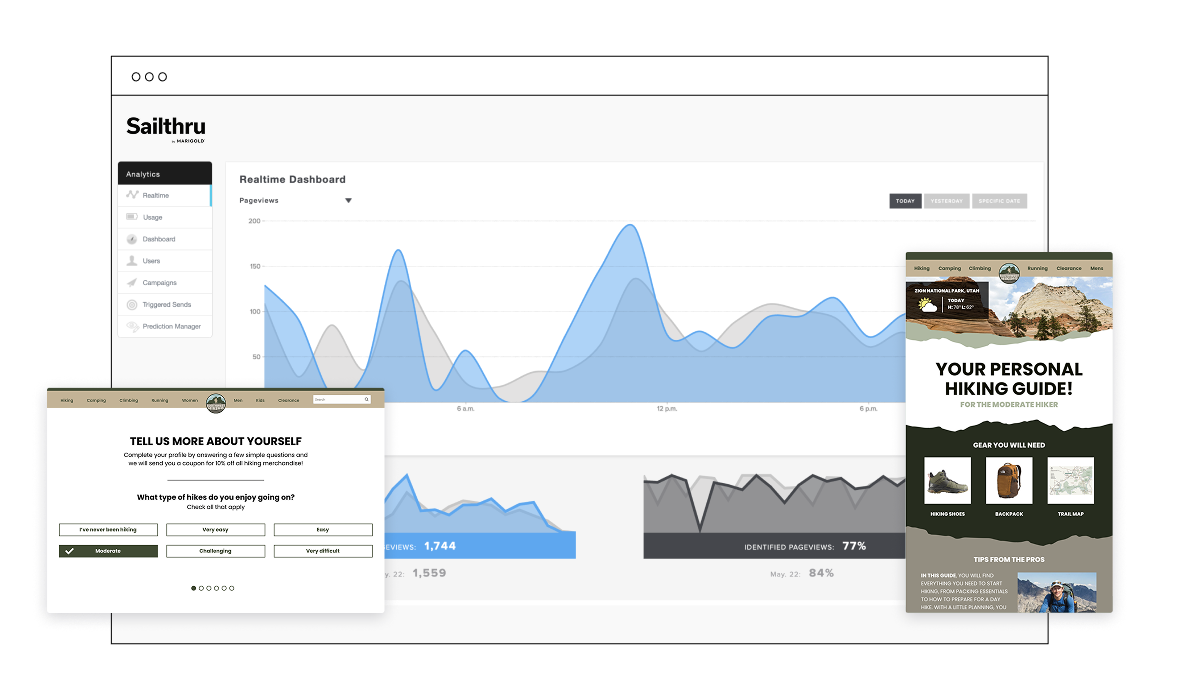Show yesterday's data with the Yesterday button
Screen dimensions: 1200x700
tap(946, 201)
